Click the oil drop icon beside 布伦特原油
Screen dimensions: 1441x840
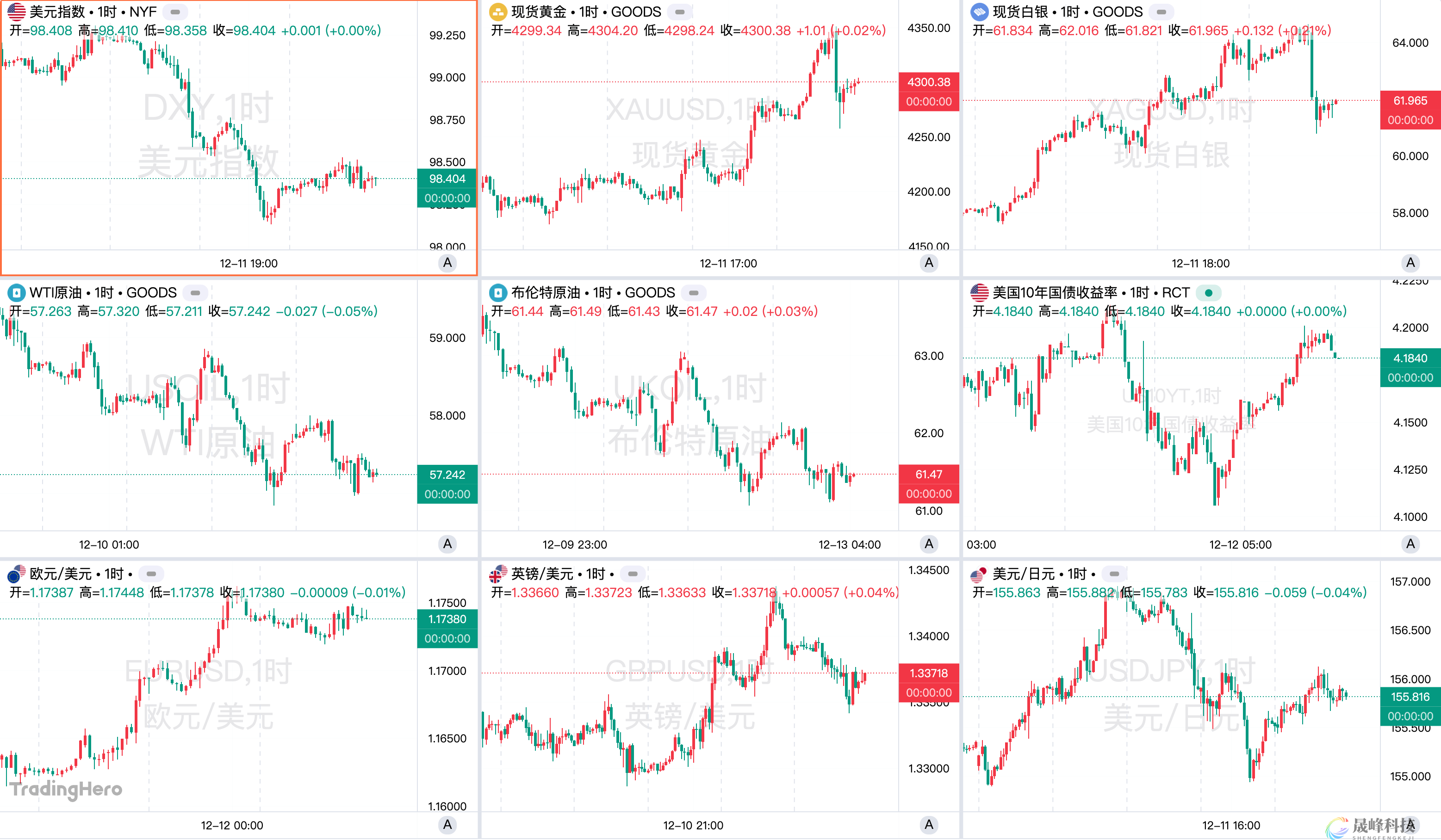[x=498, y=293]
